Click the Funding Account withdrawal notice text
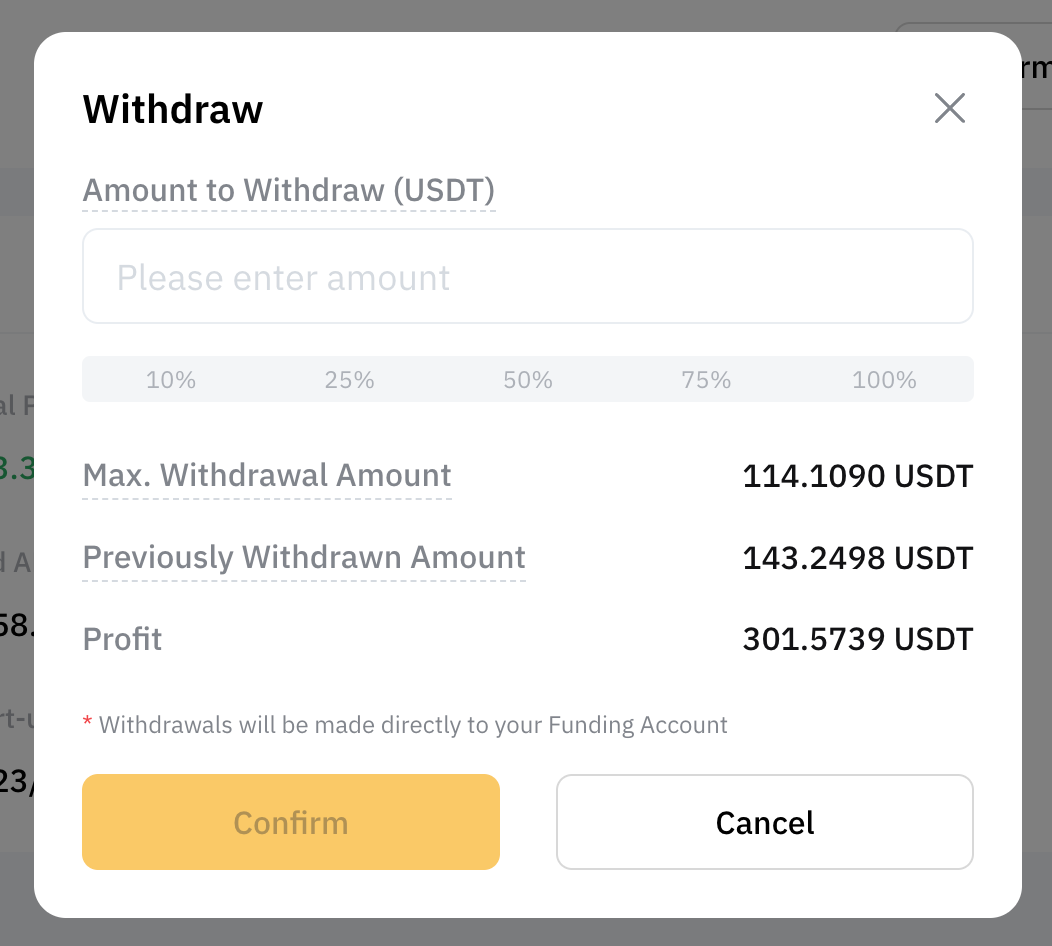 pos(413,725)
